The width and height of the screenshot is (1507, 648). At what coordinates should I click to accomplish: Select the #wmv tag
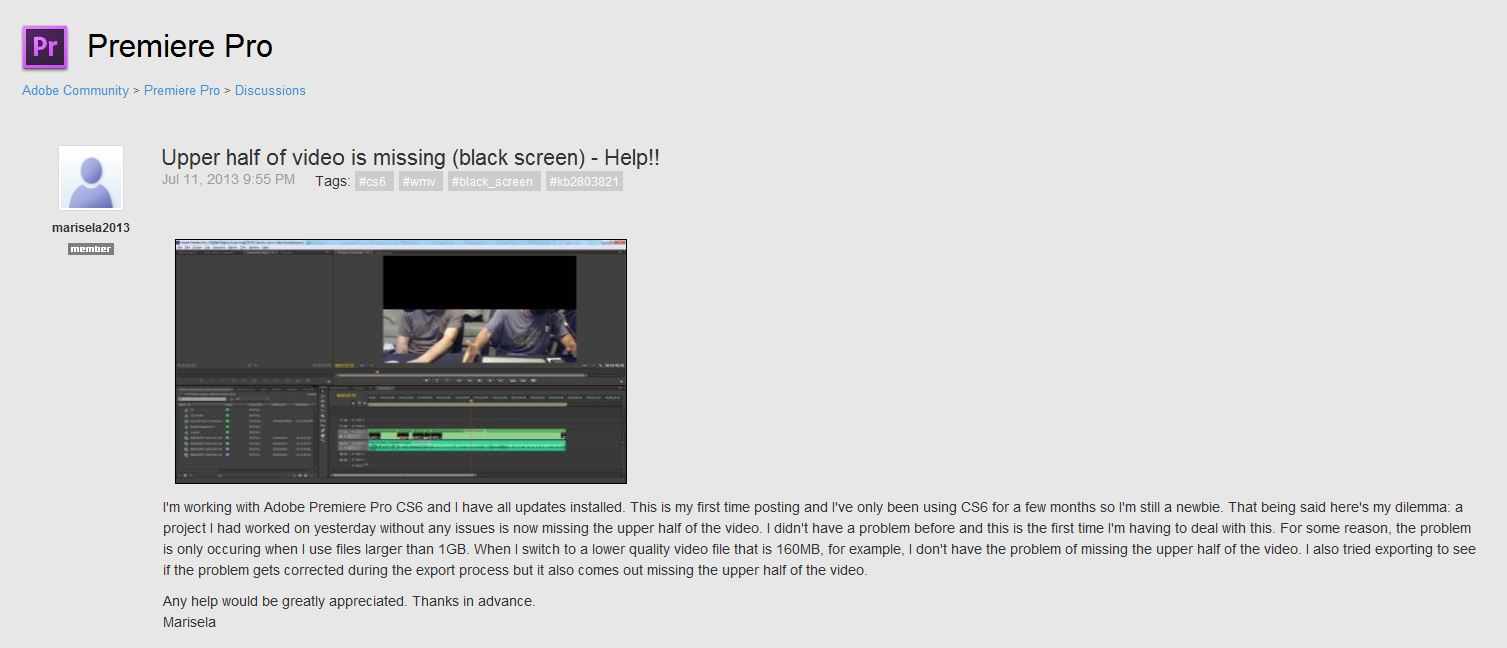click(x=421, y=182)
